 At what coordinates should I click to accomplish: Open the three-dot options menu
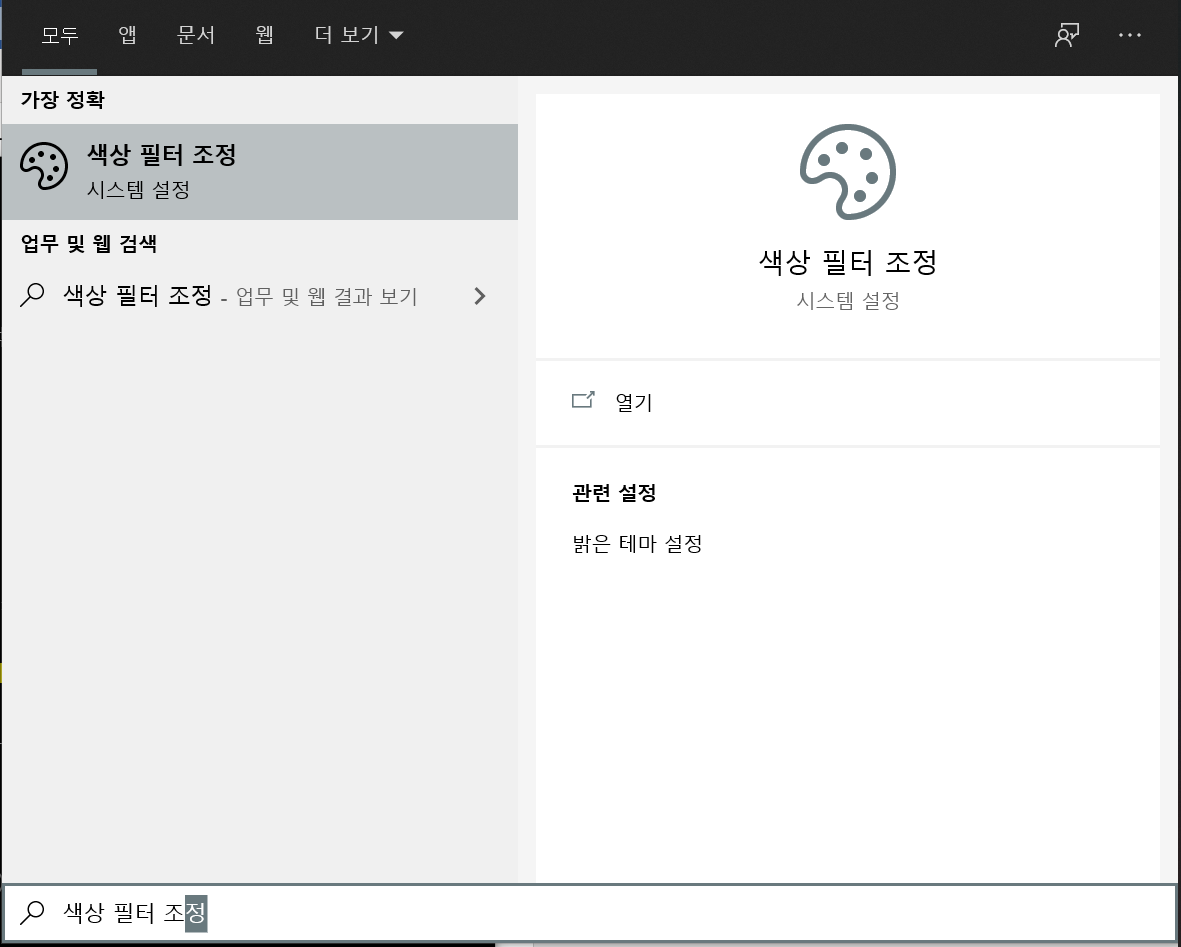tap(1130, 35)
